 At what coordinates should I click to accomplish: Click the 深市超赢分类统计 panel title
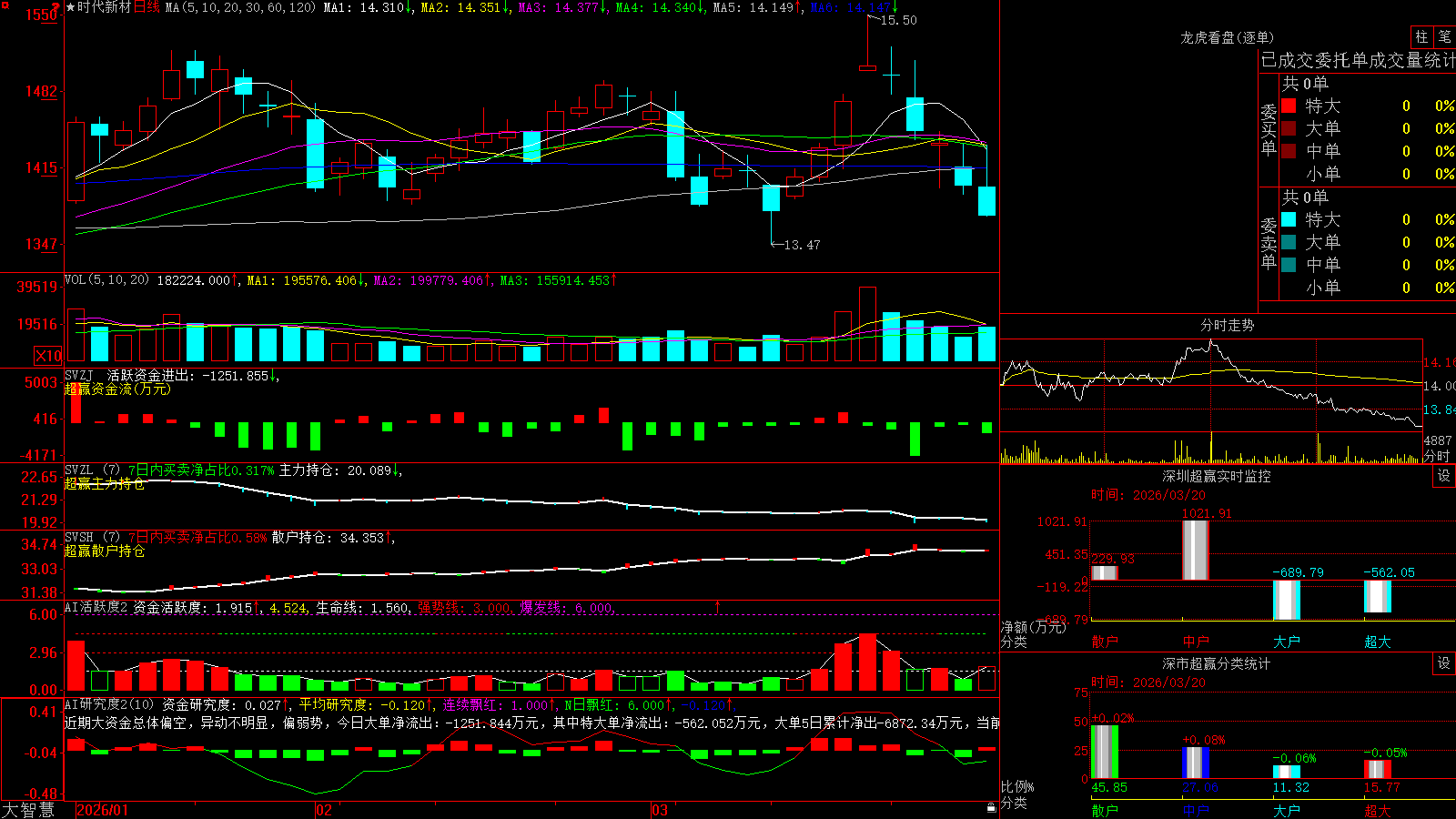[1216, 663]
